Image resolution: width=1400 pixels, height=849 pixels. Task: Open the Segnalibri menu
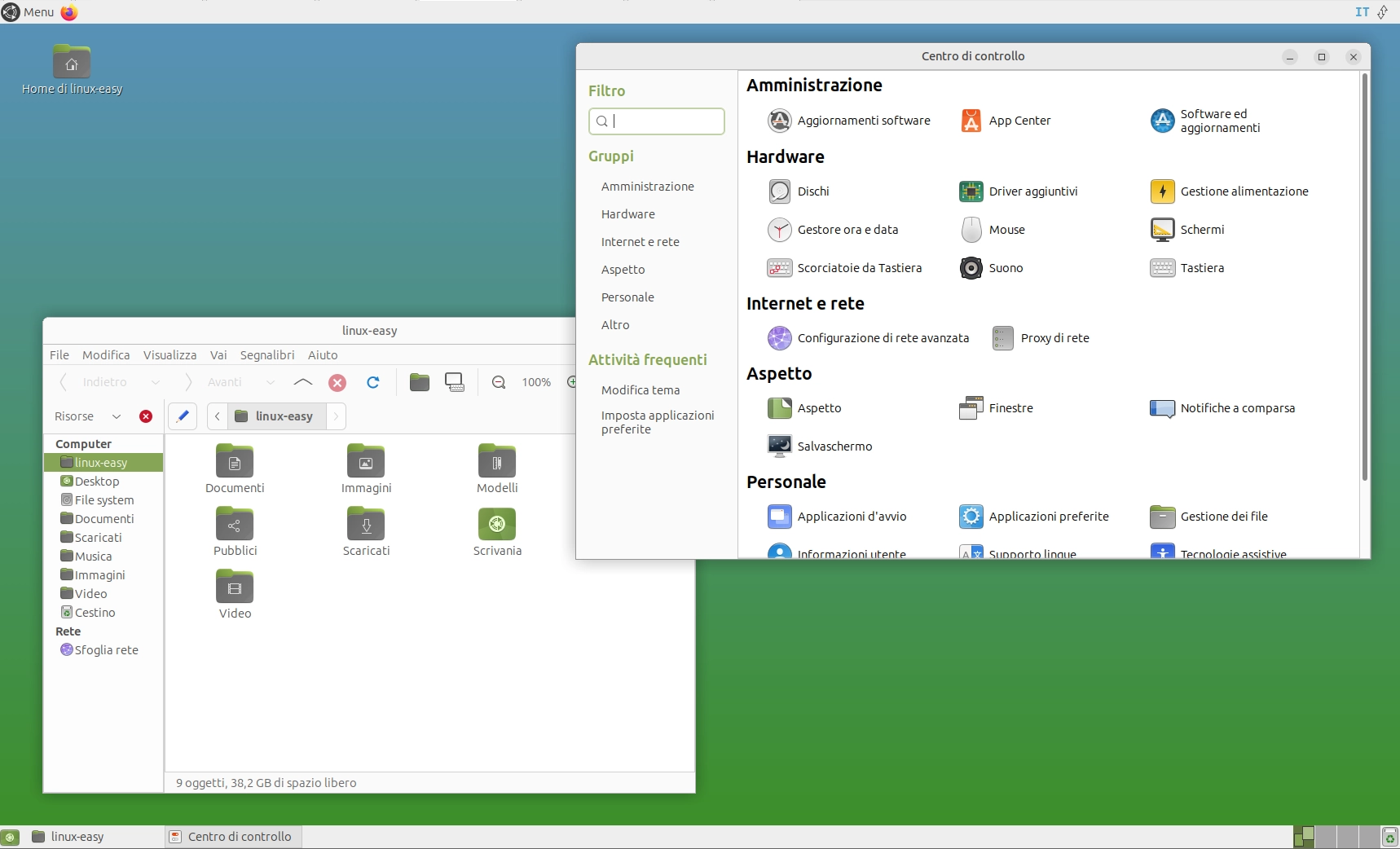[267, 354]
